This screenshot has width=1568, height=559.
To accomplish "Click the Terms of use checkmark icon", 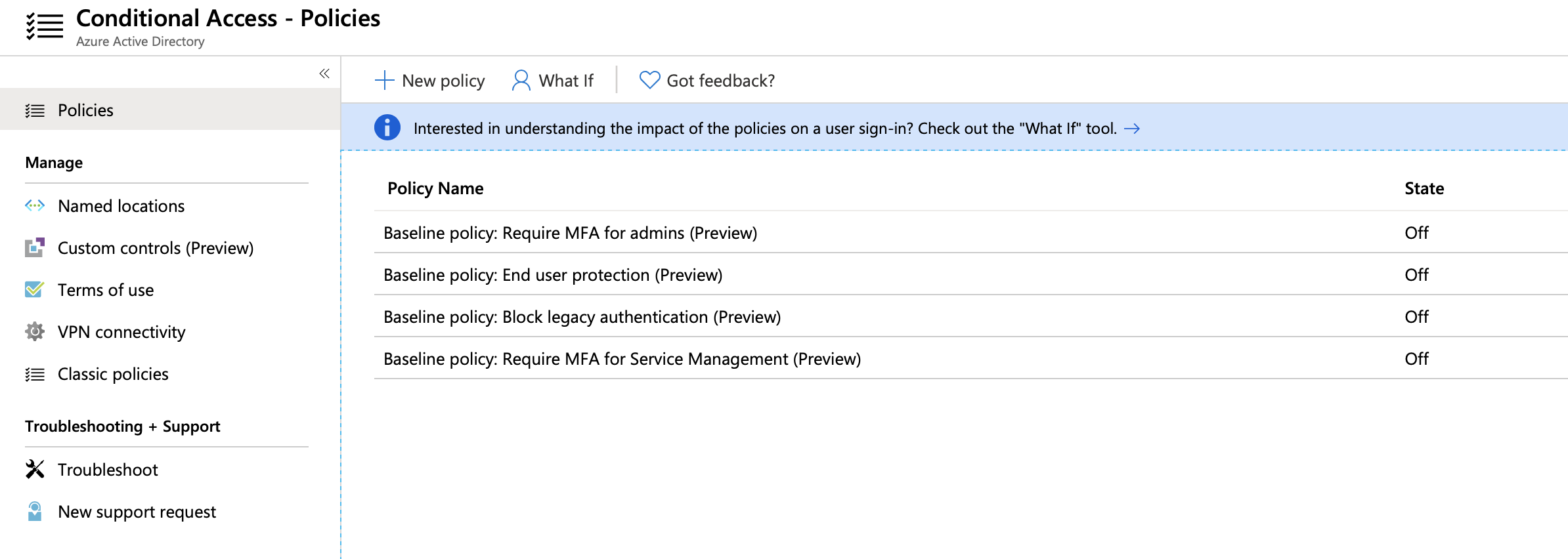I will coord(35,289).
